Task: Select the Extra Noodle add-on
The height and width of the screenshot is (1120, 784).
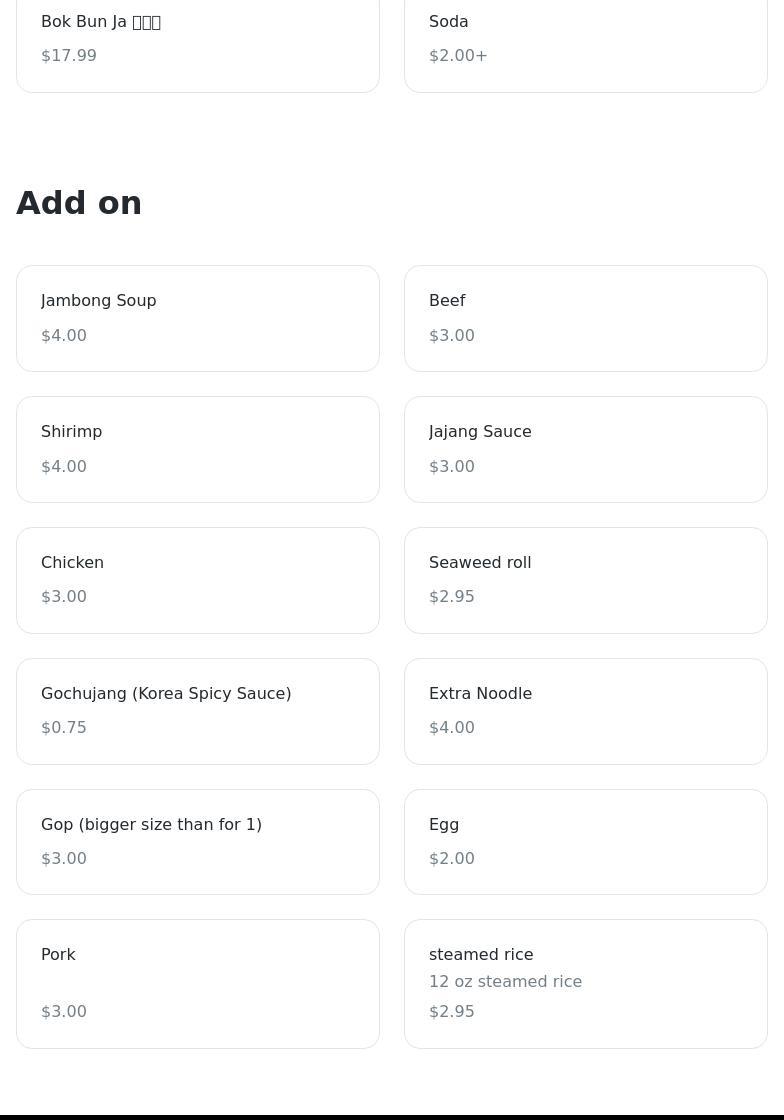Action: point(585,711)
